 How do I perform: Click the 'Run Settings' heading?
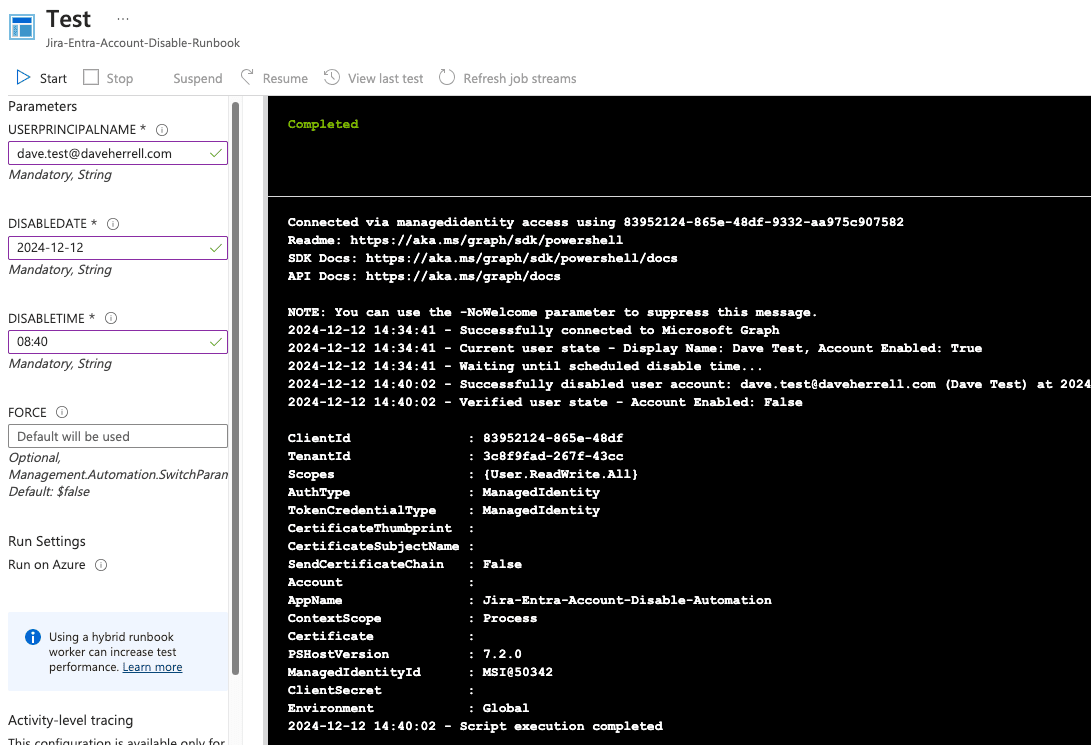click(47, 541)
